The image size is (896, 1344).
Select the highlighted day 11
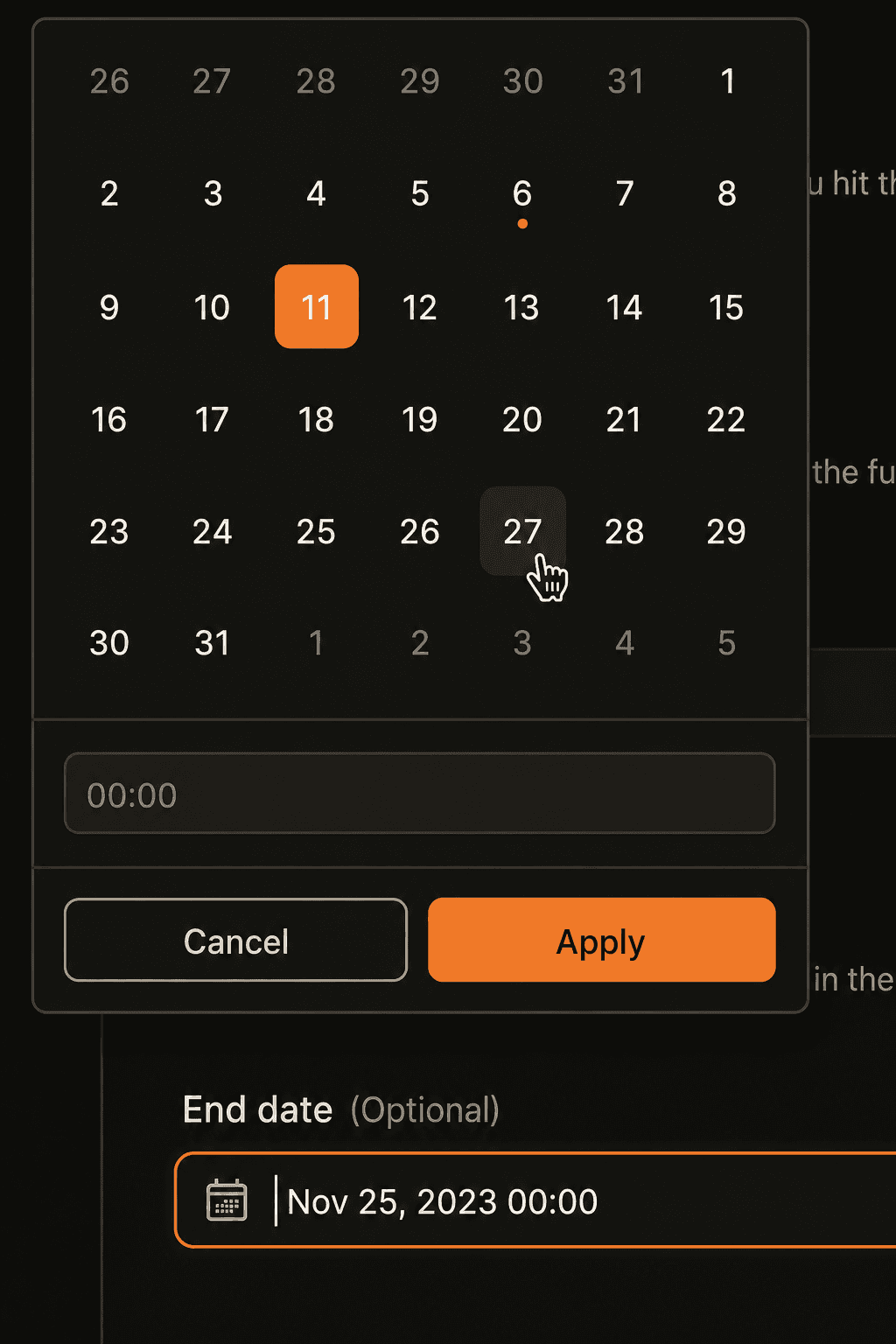click(317, 306)
